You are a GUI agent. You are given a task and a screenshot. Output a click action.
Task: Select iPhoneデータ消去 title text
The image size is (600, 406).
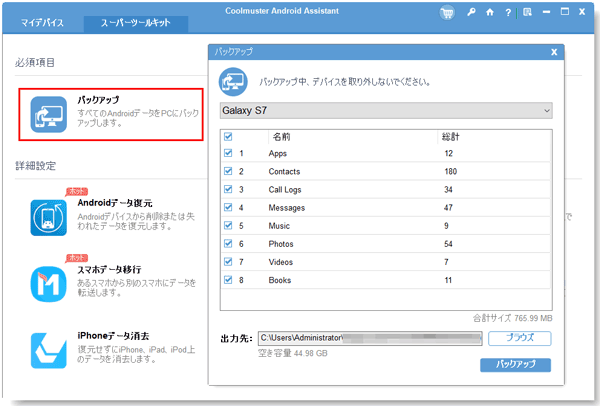113,336
